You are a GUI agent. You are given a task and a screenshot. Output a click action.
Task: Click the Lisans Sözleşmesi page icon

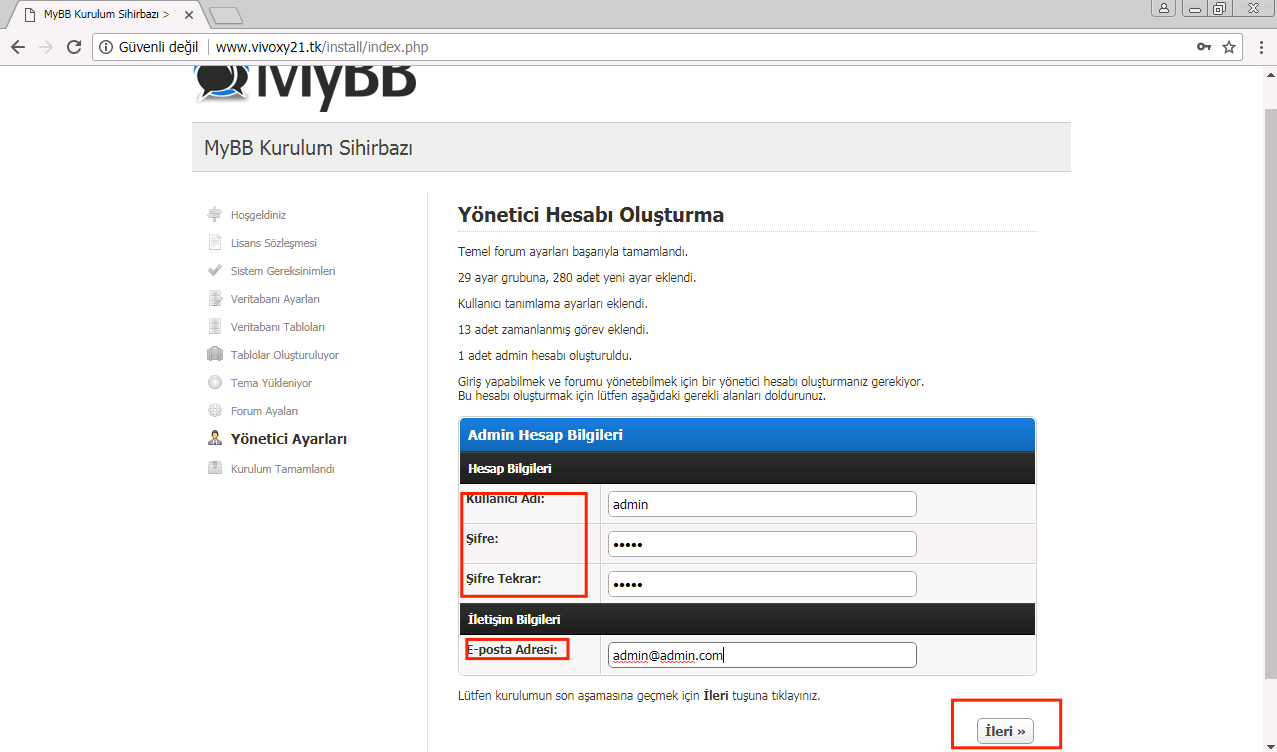pyautogui.click(x=214, y=242)
